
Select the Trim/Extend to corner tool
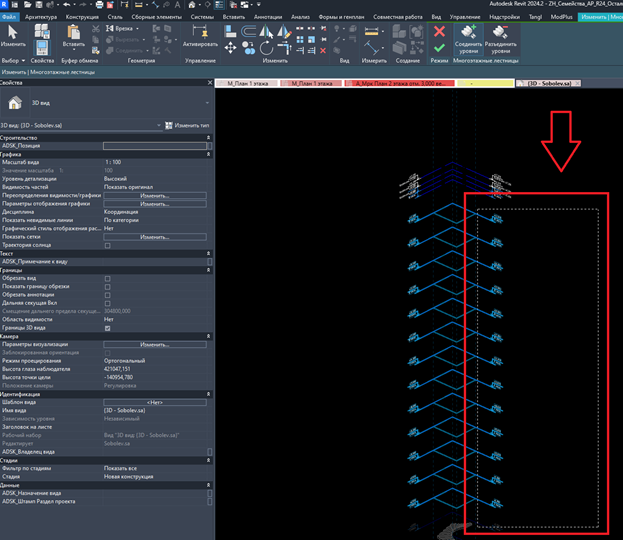pyautogui.click(x=284, y=48)
